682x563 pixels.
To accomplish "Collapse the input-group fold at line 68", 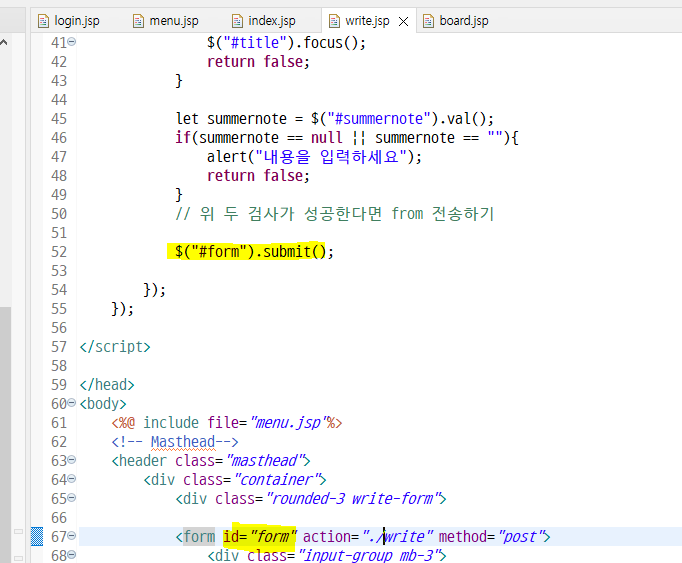I will tap(72, 554).
